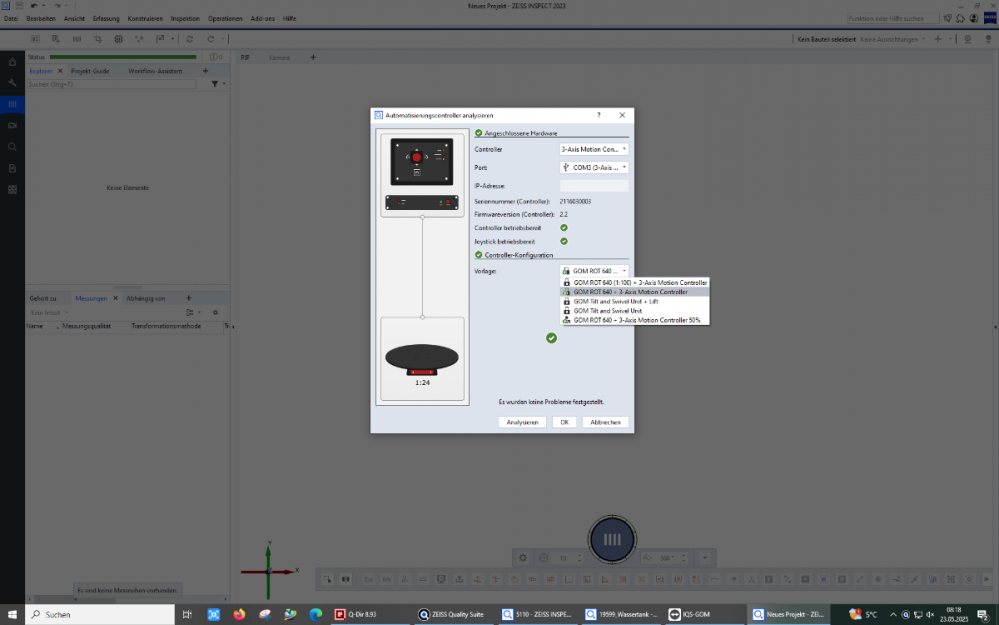Select the camera icon in left sidebar
Screen dimensions: 999x625
12,125
